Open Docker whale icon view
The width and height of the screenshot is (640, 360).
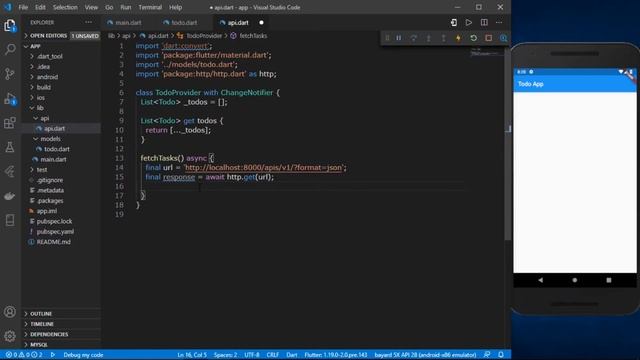[x=10, y=196]
